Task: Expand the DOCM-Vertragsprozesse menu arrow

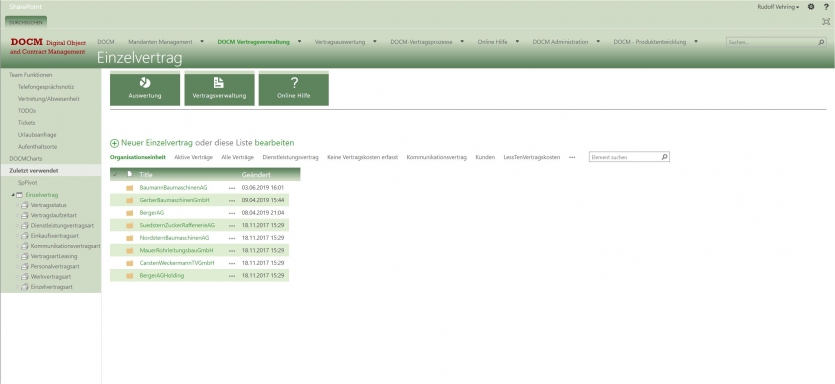Action: (462, 42)
